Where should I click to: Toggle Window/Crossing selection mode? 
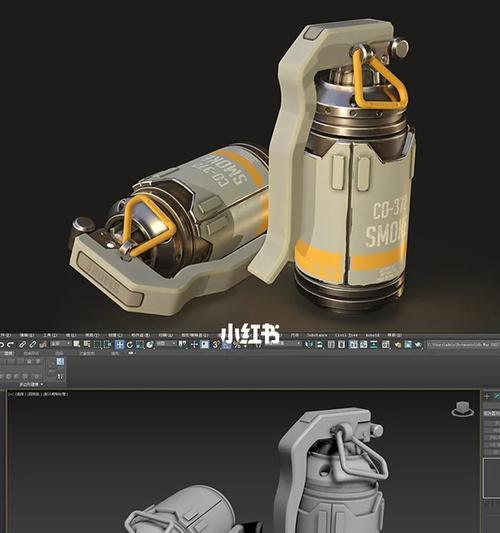pyautogui.click(x=107, y=344)
